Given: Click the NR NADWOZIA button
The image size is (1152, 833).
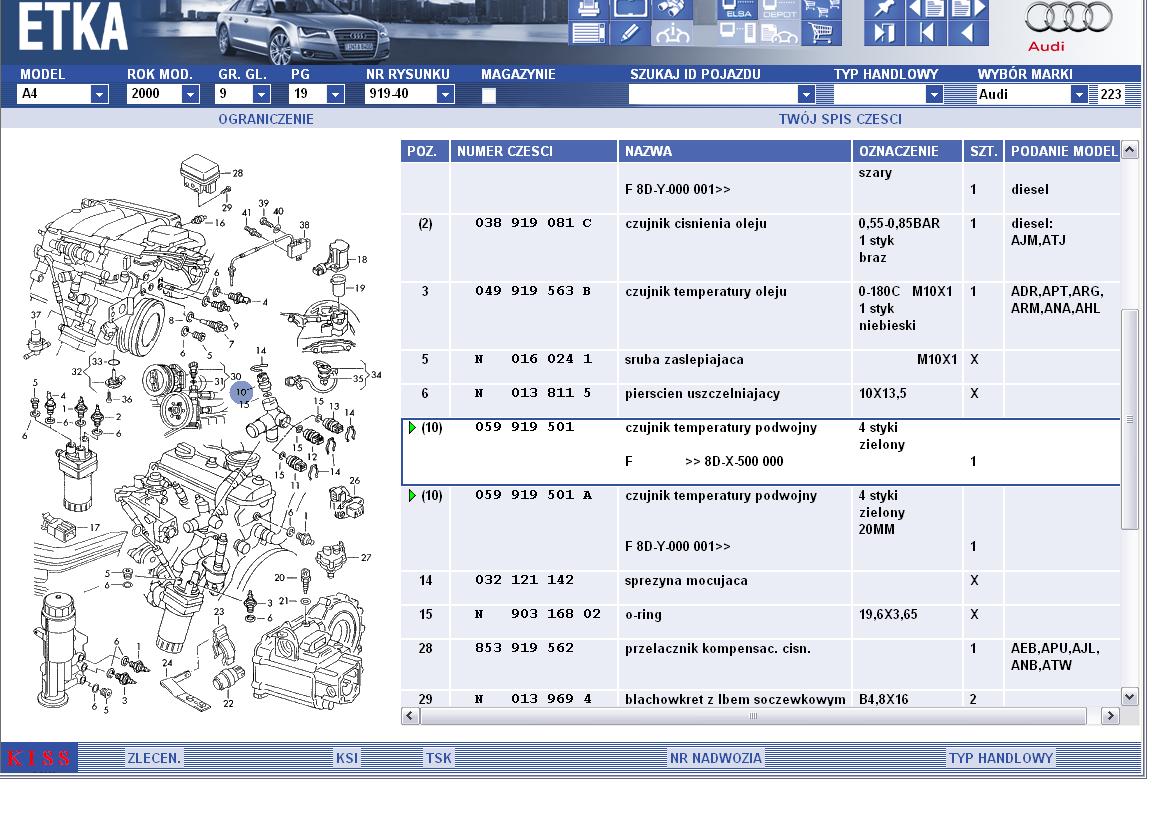Looking at the screenshot, I should coord(716,758).
